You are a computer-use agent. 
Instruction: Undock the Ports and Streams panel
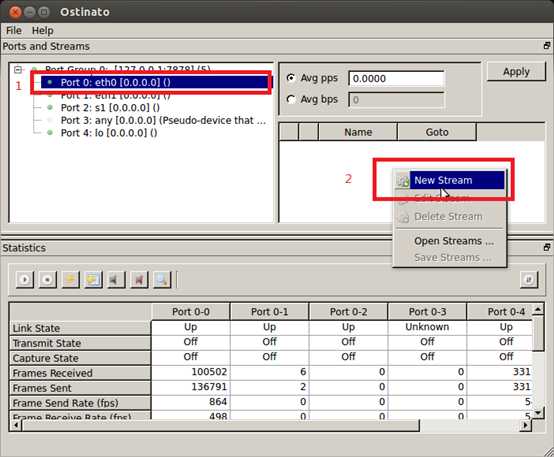point(547,46)
